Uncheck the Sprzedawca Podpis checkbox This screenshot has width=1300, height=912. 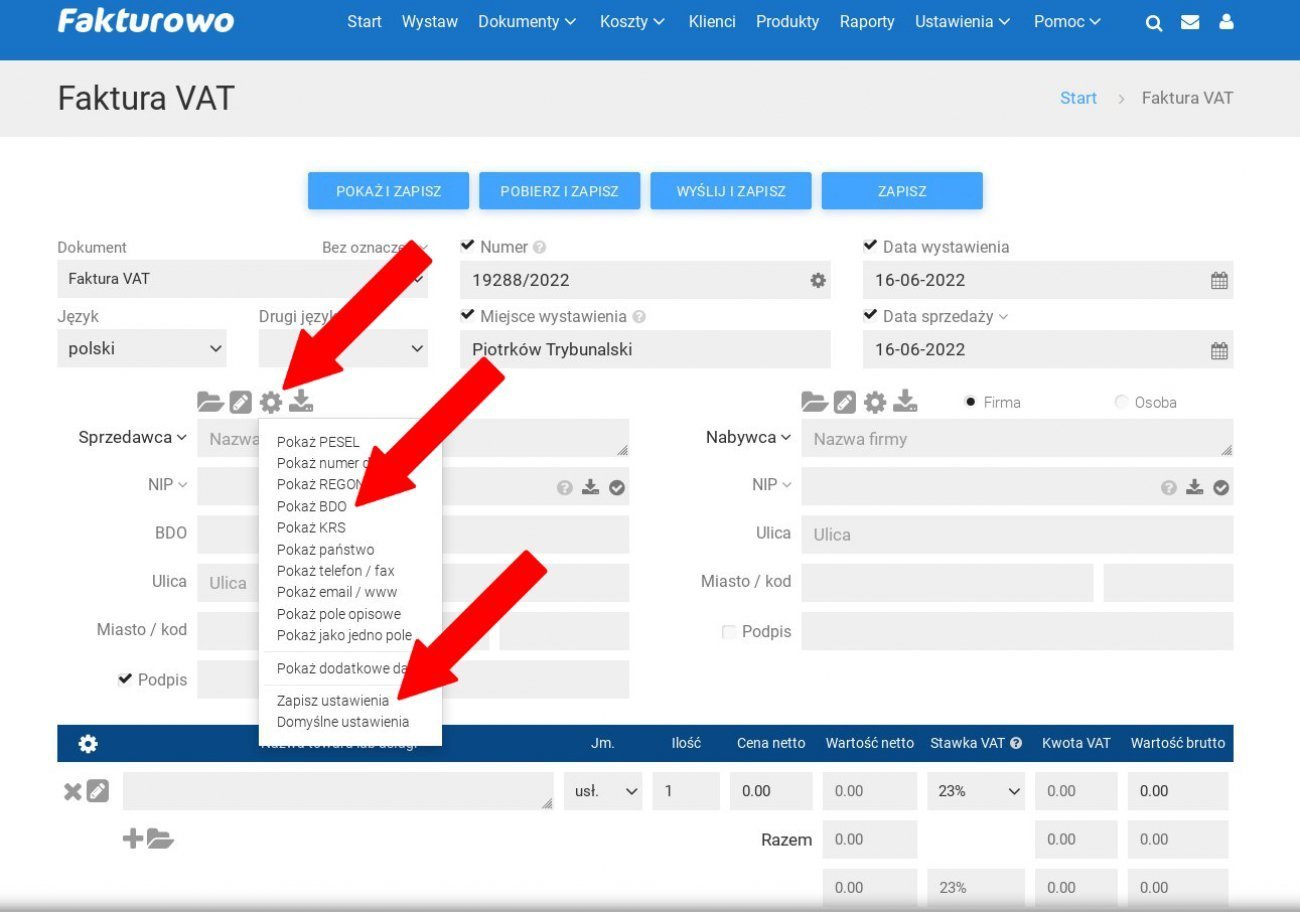[125, 679]
